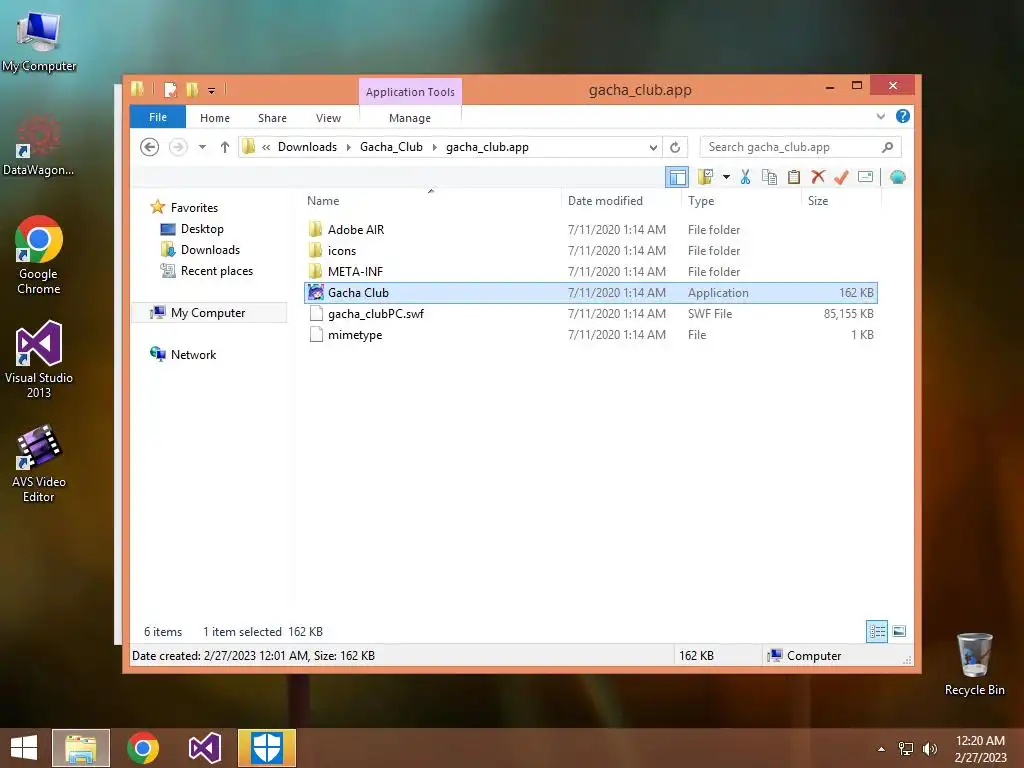
Task: Open Downloads in navigation pane
Action: [x=210, y=250]
